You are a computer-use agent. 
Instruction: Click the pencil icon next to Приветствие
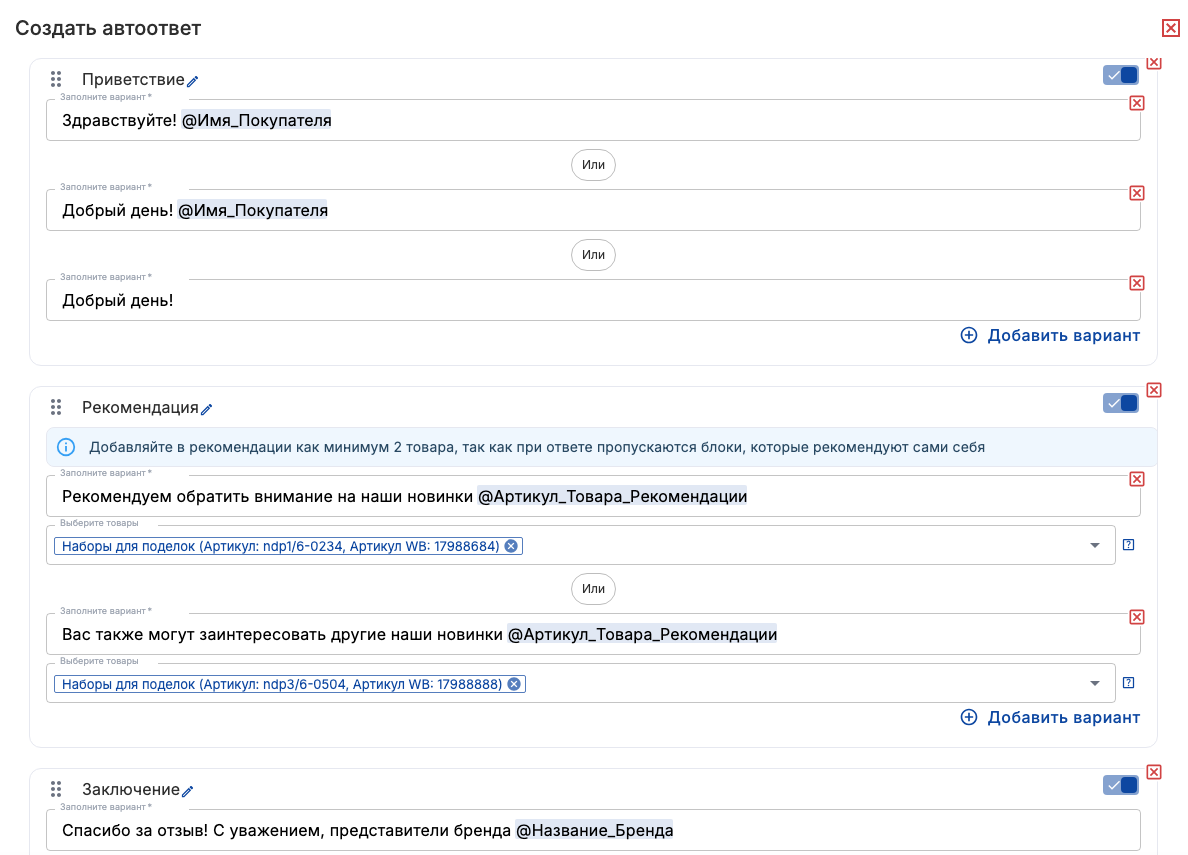click(193, 81)
